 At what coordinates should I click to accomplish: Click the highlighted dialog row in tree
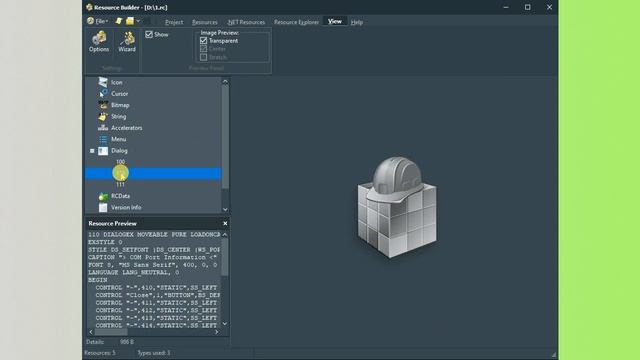tap(153, 173)
